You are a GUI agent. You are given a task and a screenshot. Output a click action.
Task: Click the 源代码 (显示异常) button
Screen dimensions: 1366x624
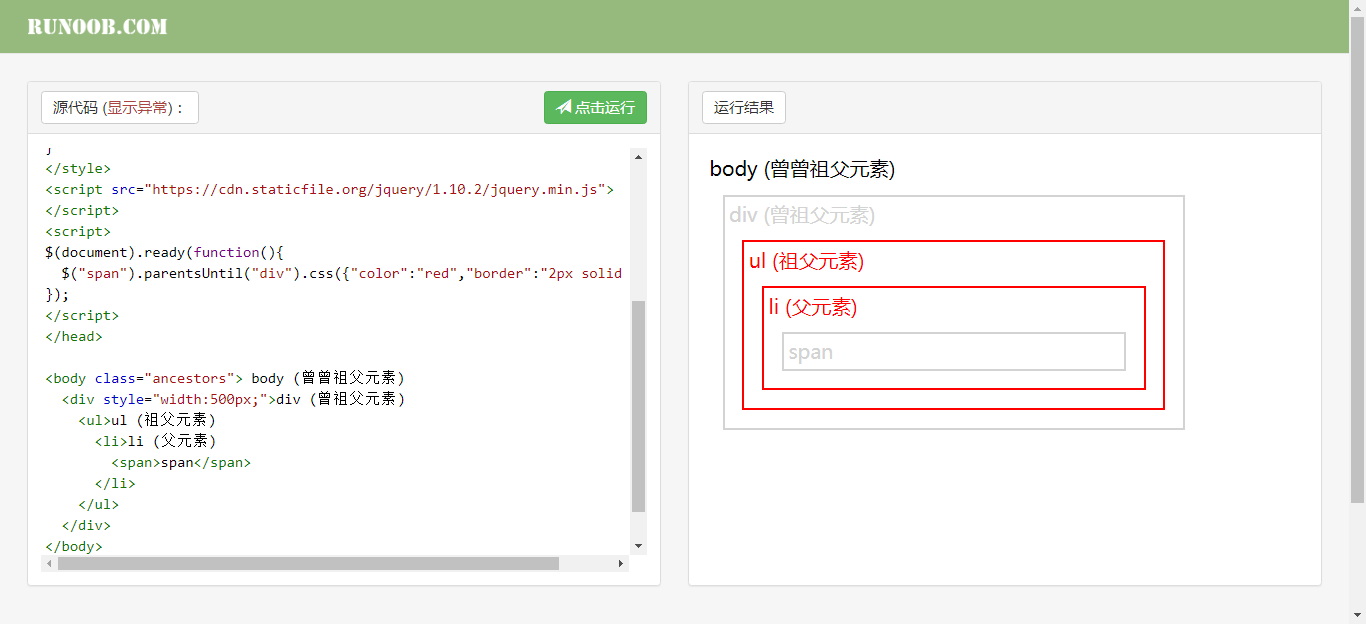coord(120,108)
